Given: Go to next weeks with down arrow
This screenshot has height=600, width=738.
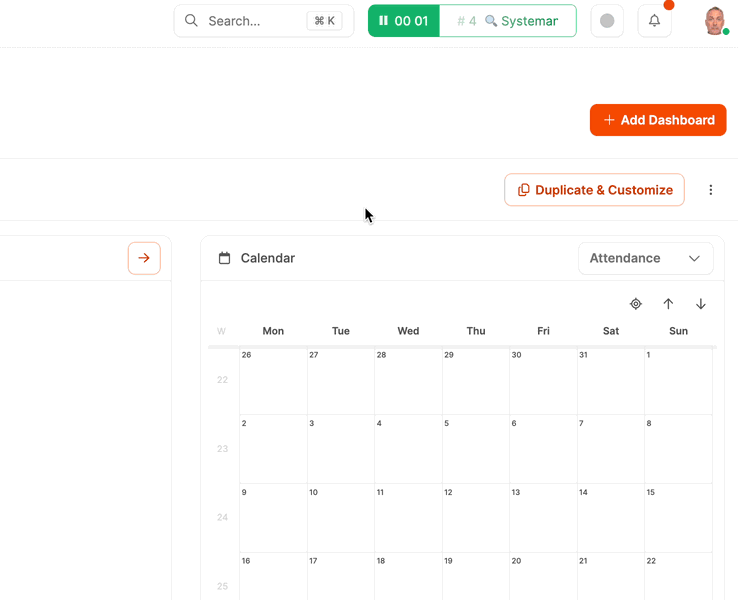Looking at the screenshot, I should click(x=701, y=304).
